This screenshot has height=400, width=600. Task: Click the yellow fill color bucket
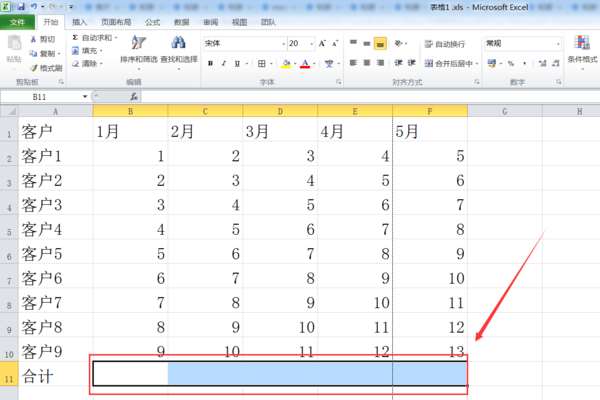pyautogui.click(x=286, y=63)
